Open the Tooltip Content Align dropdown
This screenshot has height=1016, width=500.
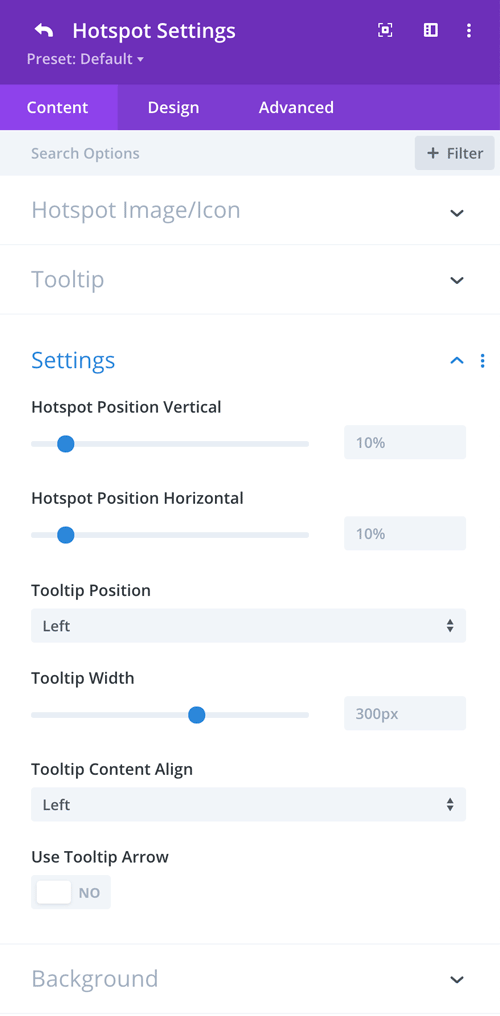248,804
